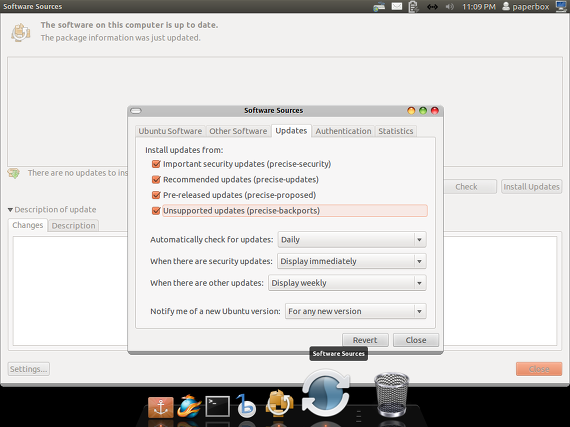Viewport: 570px width, 427px height.
Task: Click the shield icon beside 'no updates' text
Action: point(14,173)
